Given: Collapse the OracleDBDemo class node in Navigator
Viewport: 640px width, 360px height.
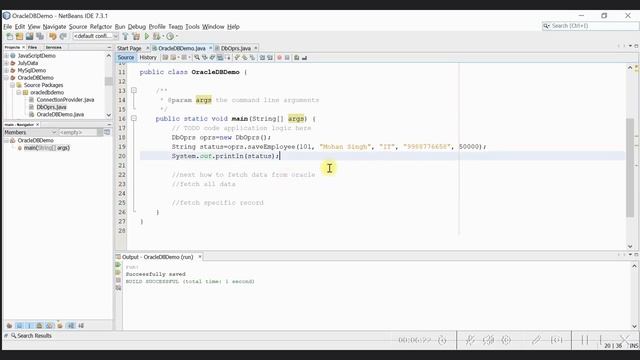Looking at the screenshot, I should (x=7, y=140).
